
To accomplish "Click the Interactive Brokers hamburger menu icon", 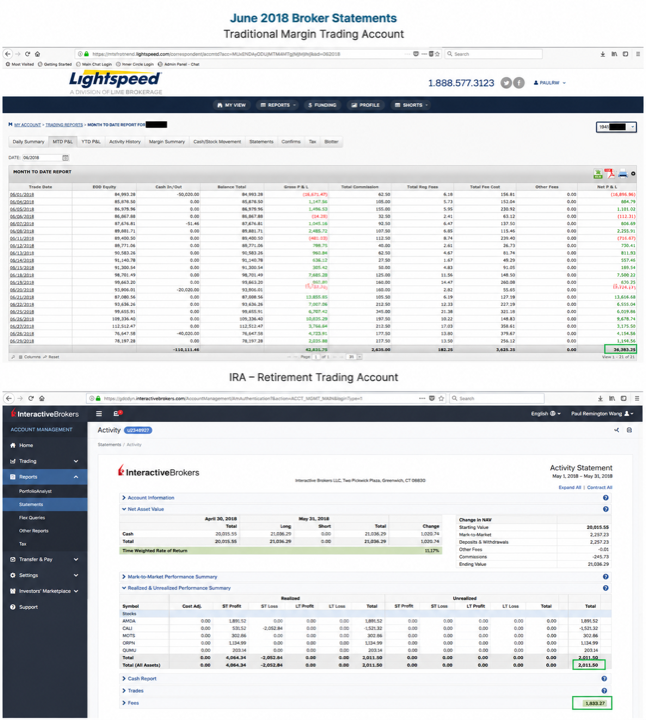I will 99,414.
